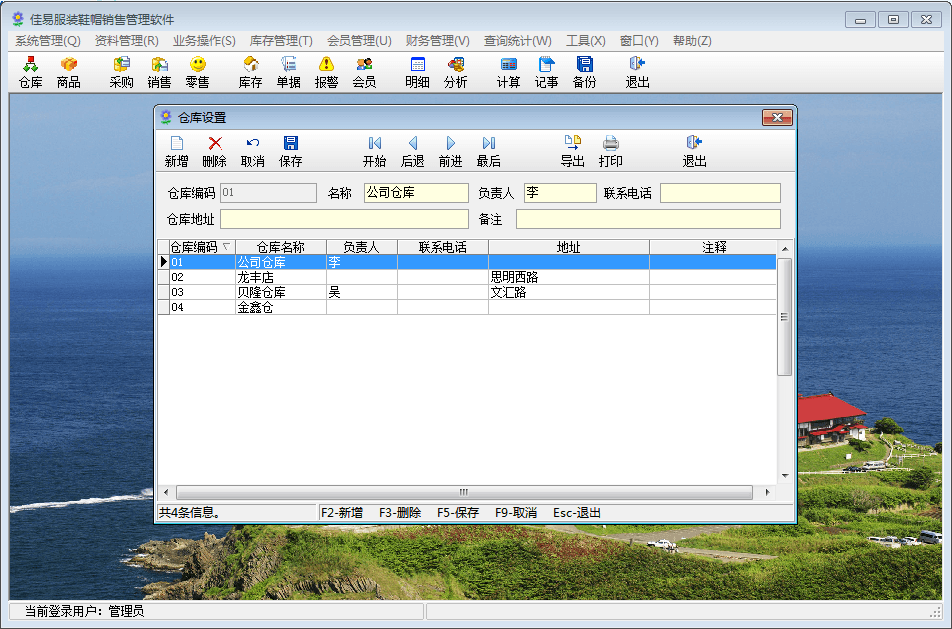The width and height of the screenshot is (952, 629).
Task: Click the horizontal scrollbar of warehouse table
Action: tap(464, 493)
